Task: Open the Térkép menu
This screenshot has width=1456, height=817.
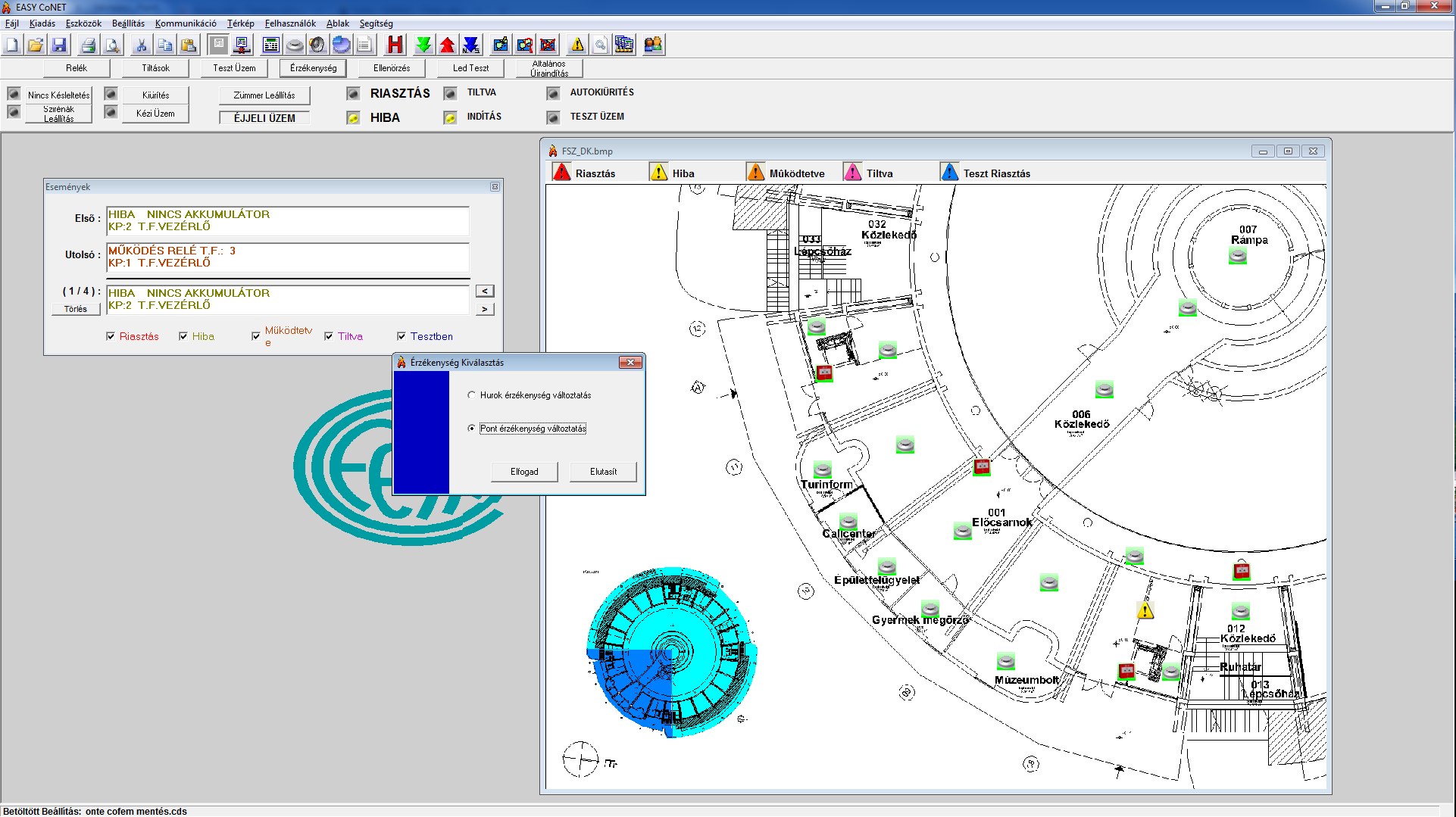Action: [x=240, y=23]
